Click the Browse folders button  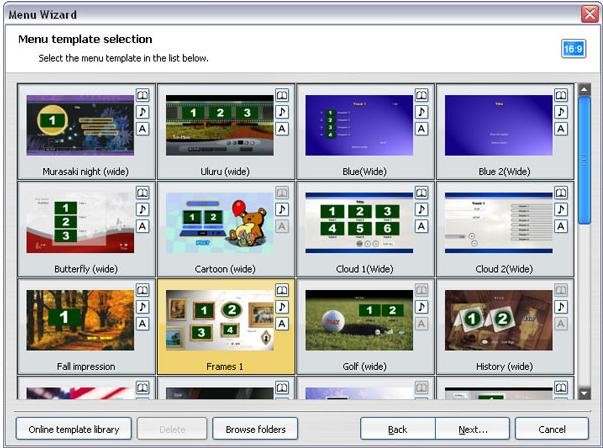[255, 429]
